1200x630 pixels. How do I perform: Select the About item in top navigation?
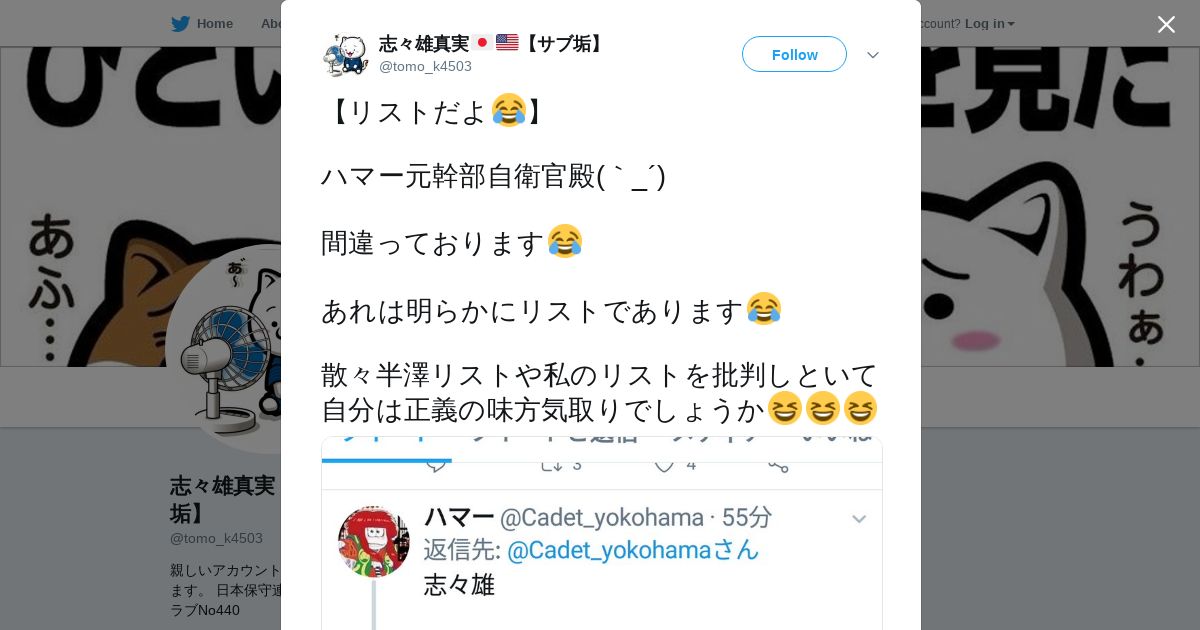pyautogui.click(x=271, y=23)
